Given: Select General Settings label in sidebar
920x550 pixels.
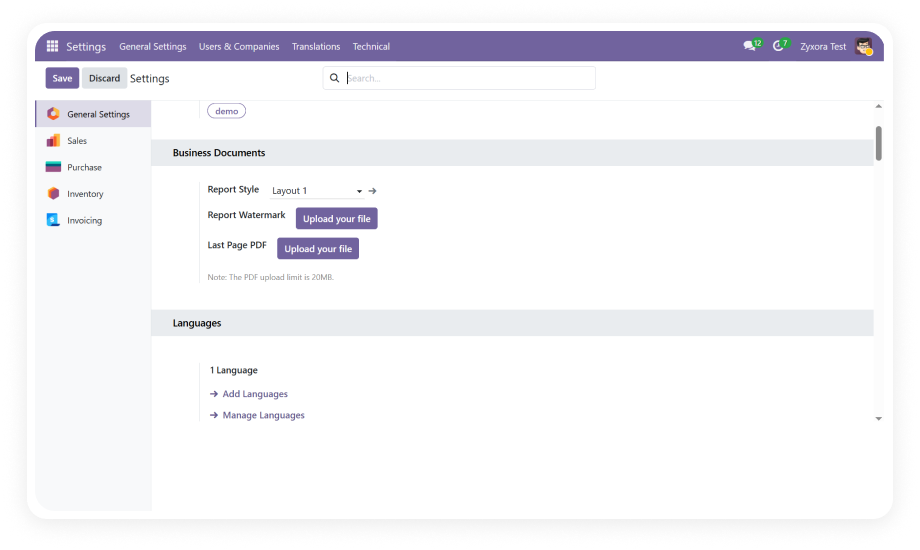Looking at the screenshot, I should [99, 114].
